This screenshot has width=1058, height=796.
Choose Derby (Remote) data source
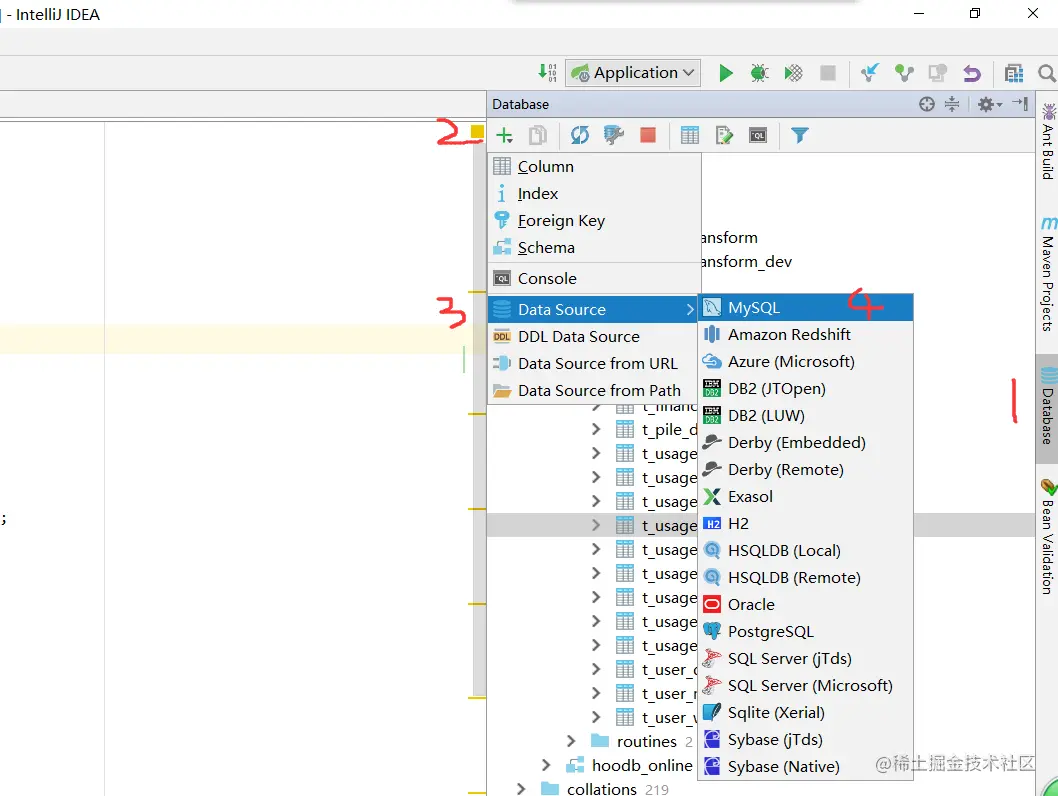pos(806,470)
